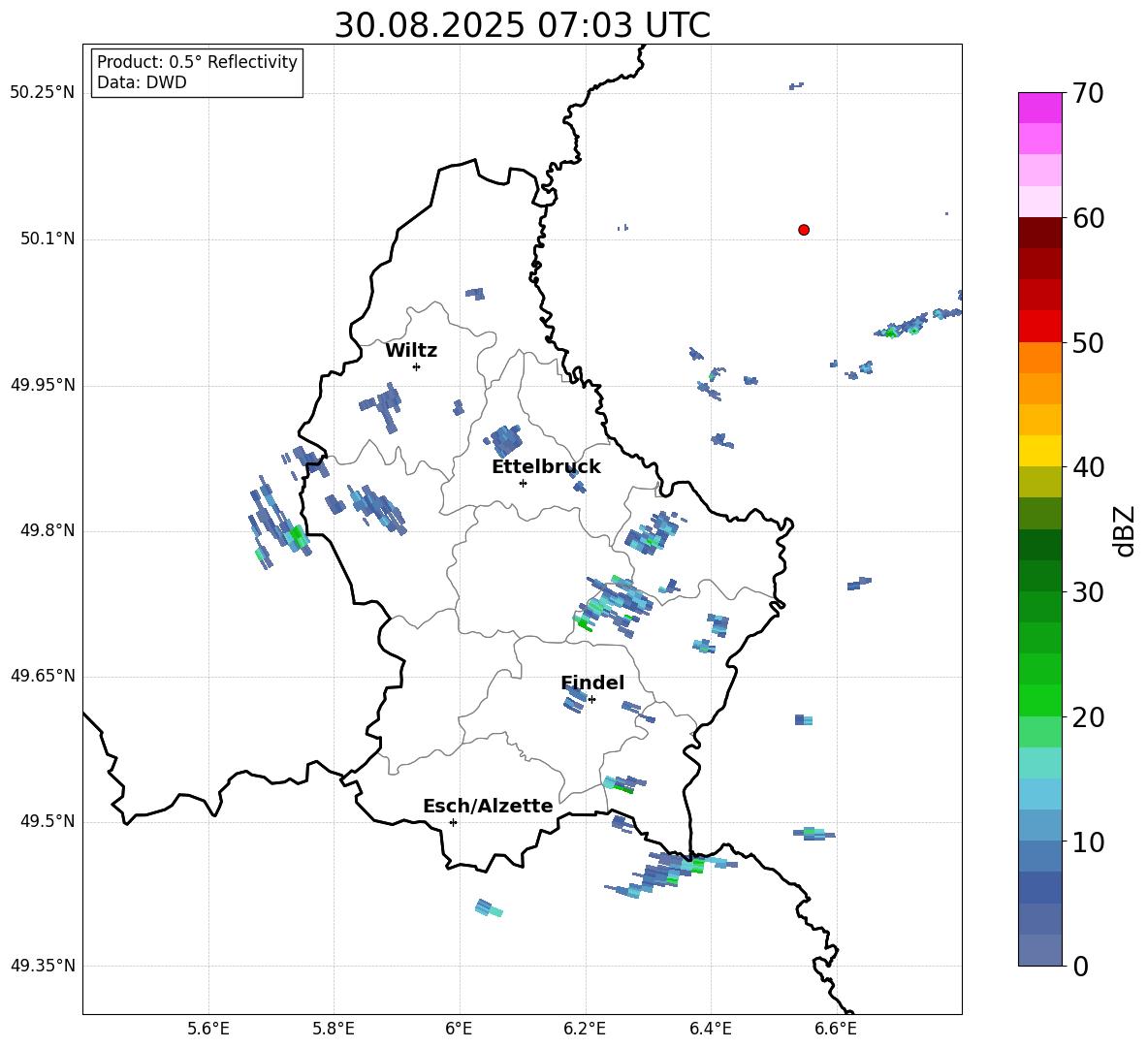Select the Ettelbruck city label
The image size is (1148, 1048).
[546, 467]
